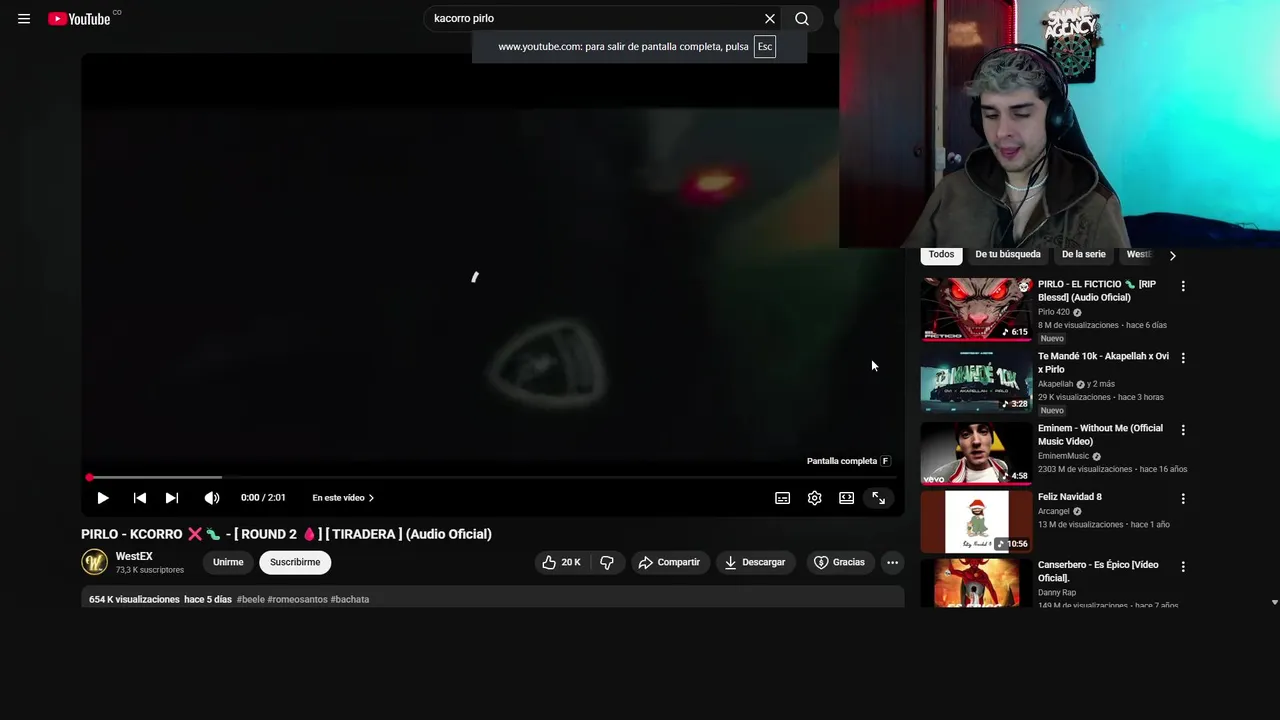Play the video
This screenshot has width=1280, height=720.
tap(102, 498)
